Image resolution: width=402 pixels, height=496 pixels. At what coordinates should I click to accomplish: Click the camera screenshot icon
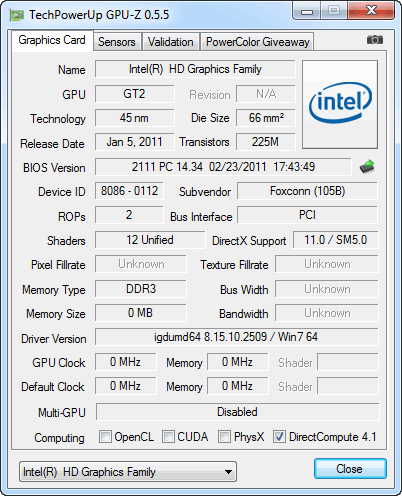pyautogui.click(x=375, y=40)
